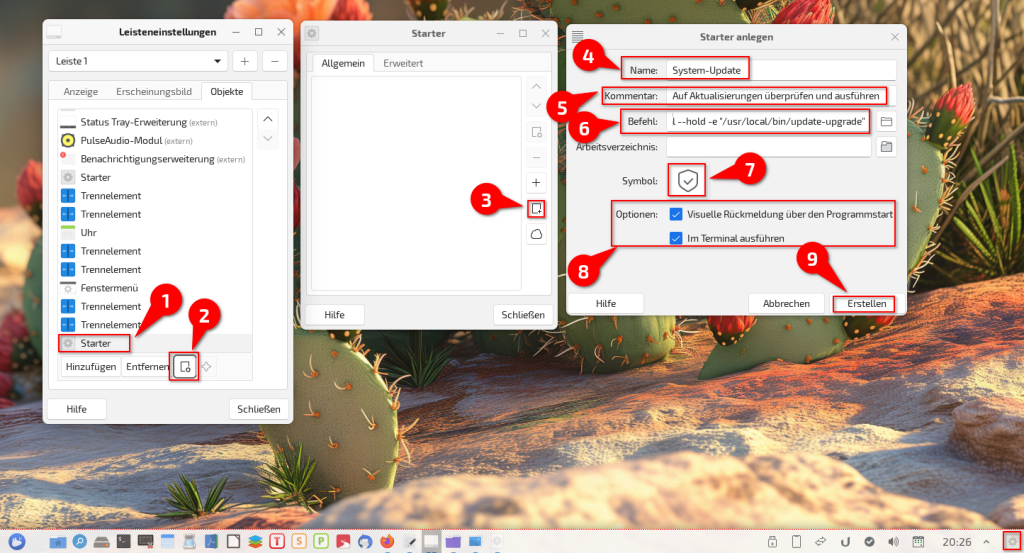The image size is (1024, 553).
Task: Uncheck Im Terminal ausführen option
Action: pos(677,238)
